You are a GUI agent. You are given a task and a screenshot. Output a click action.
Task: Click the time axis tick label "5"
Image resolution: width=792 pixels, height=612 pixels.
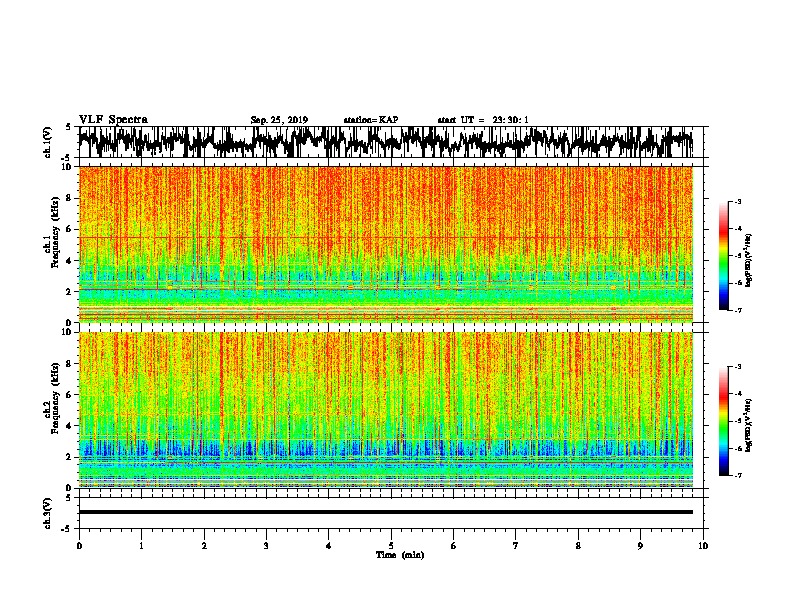(391, 545)
